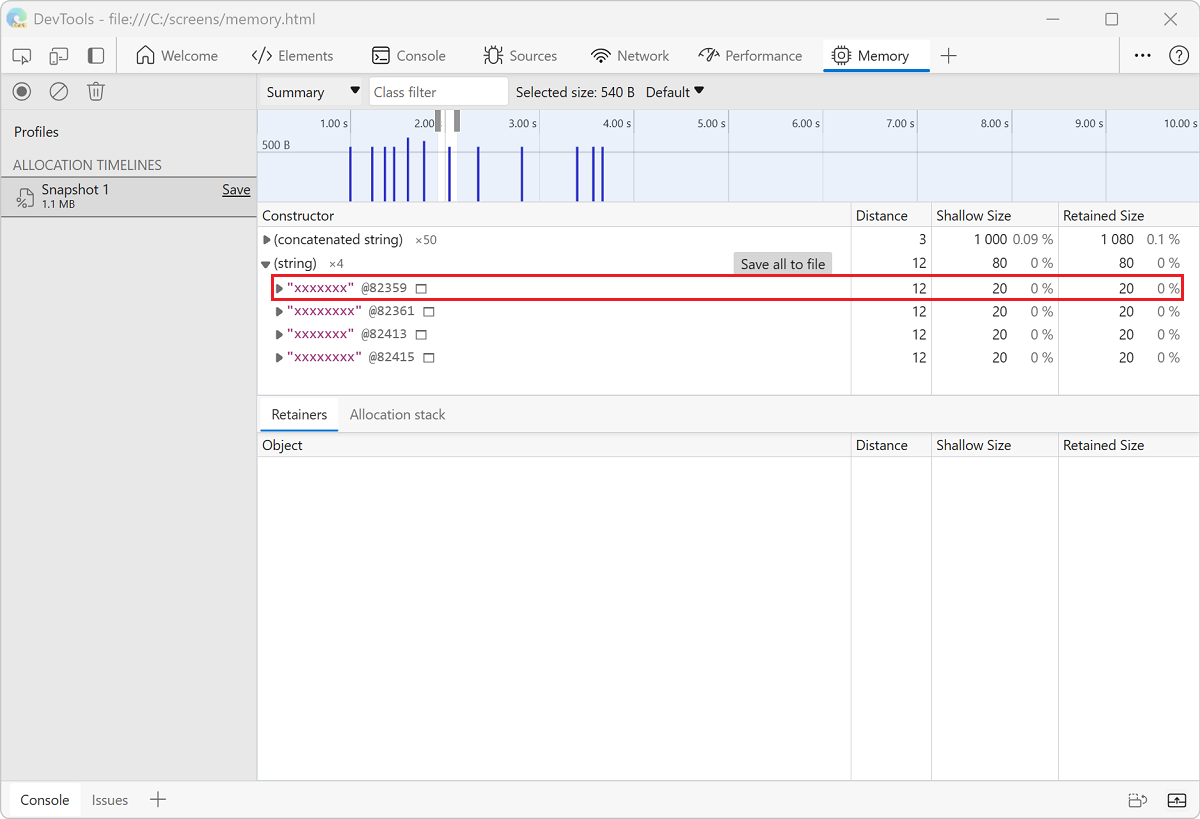Image resolution: width=1200 pixels, height=819 pixels.
Task: Collapse the (string) constructor group
Action: point(266,264)
